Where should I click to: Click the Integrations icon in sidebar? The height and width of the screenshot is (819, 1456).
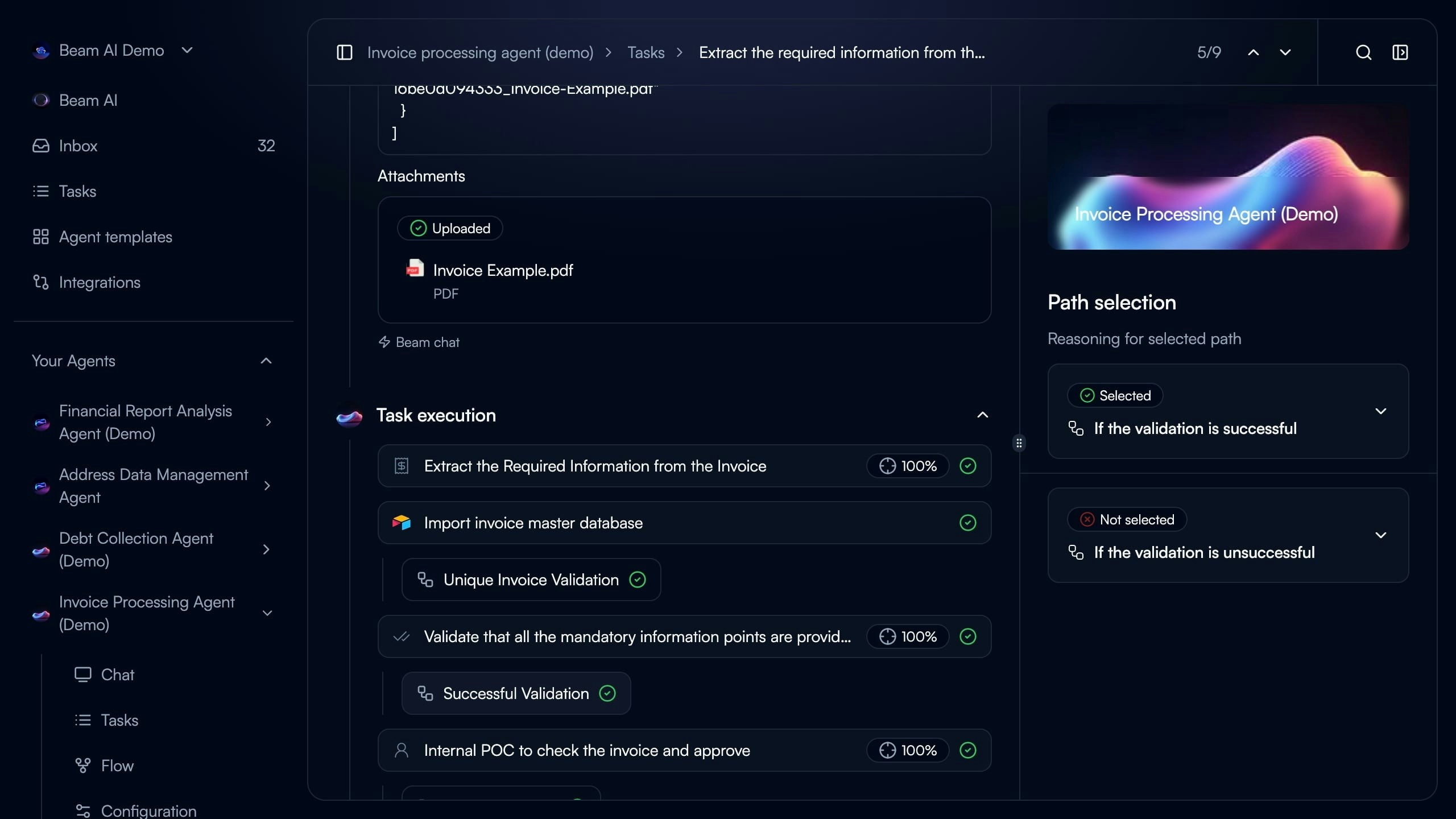41,282
